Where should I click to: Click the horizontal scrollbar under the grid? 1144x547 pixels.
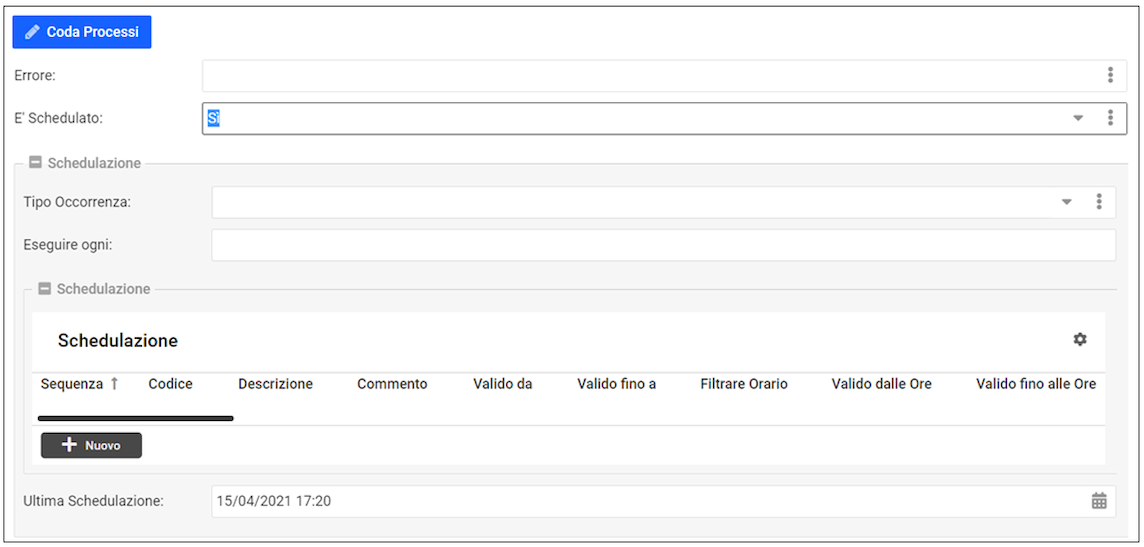[135, 418]
